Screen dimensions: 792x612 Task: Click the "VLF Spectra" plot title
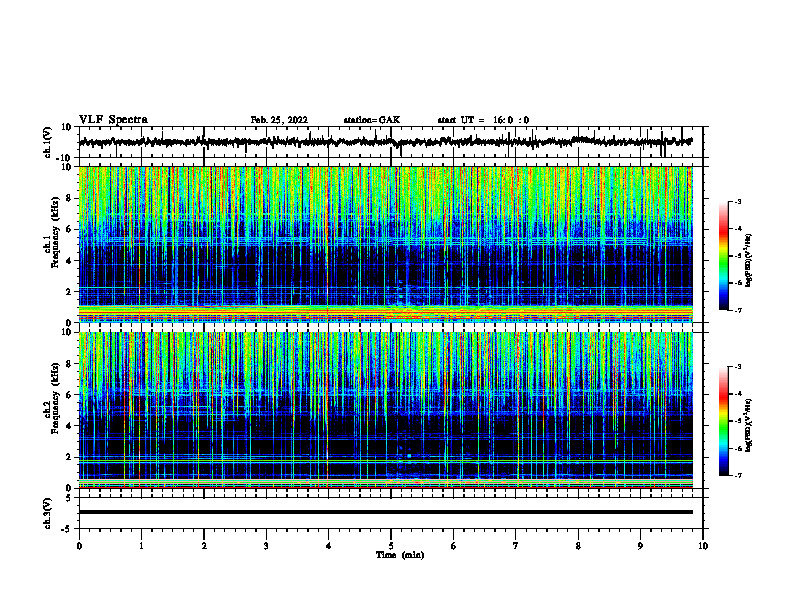pyautogui.click(x=113, y=120)
